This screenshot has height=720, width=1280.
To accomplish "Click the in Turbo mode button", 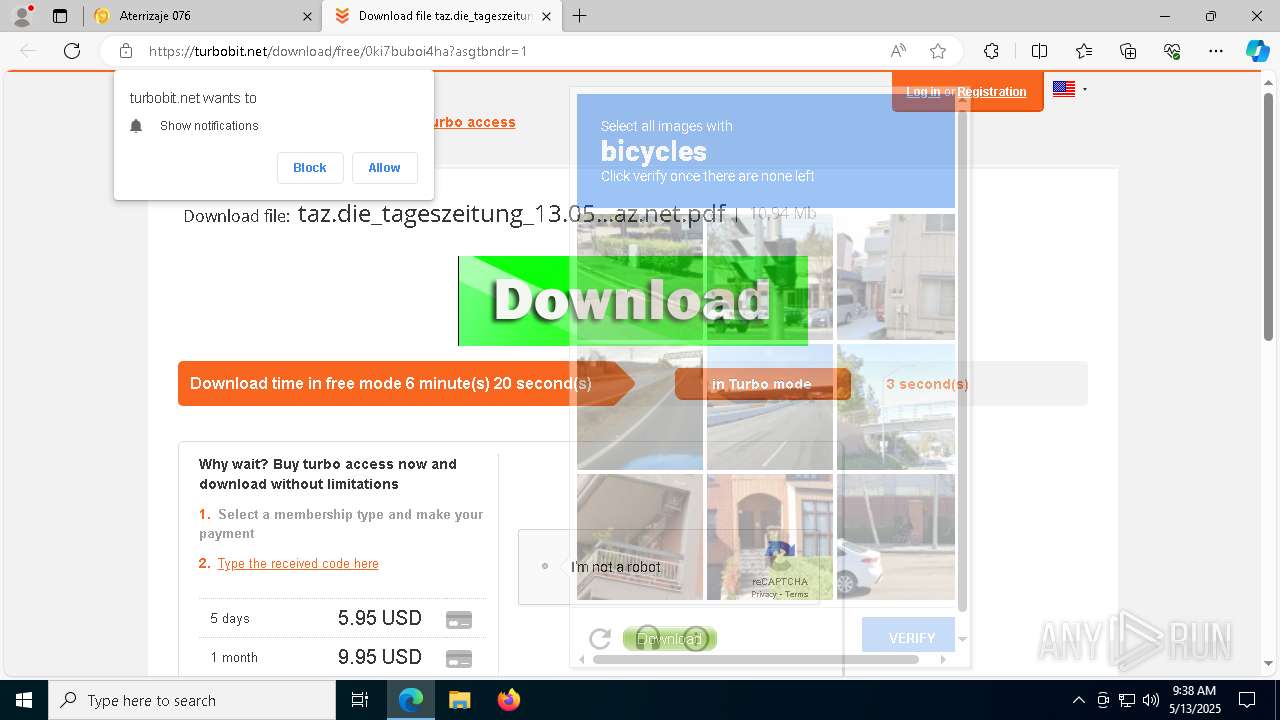I will click(x=762, y=384).
